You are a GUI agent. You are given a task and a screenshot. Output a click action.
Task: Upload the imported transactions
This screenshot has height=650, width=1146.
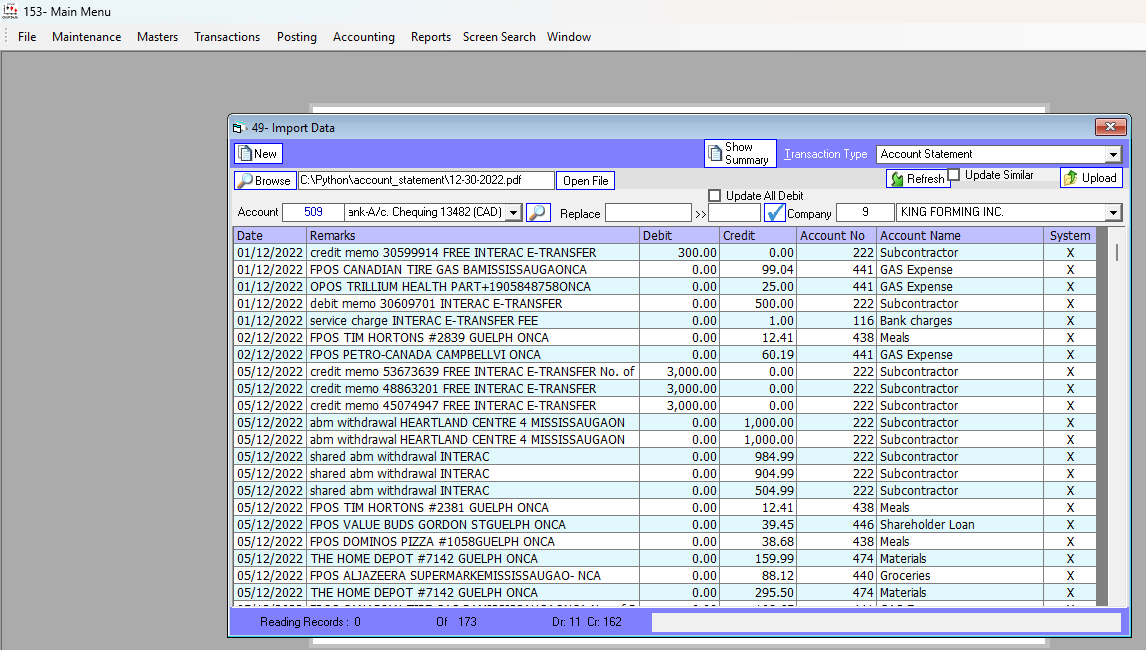[1091, 178]
